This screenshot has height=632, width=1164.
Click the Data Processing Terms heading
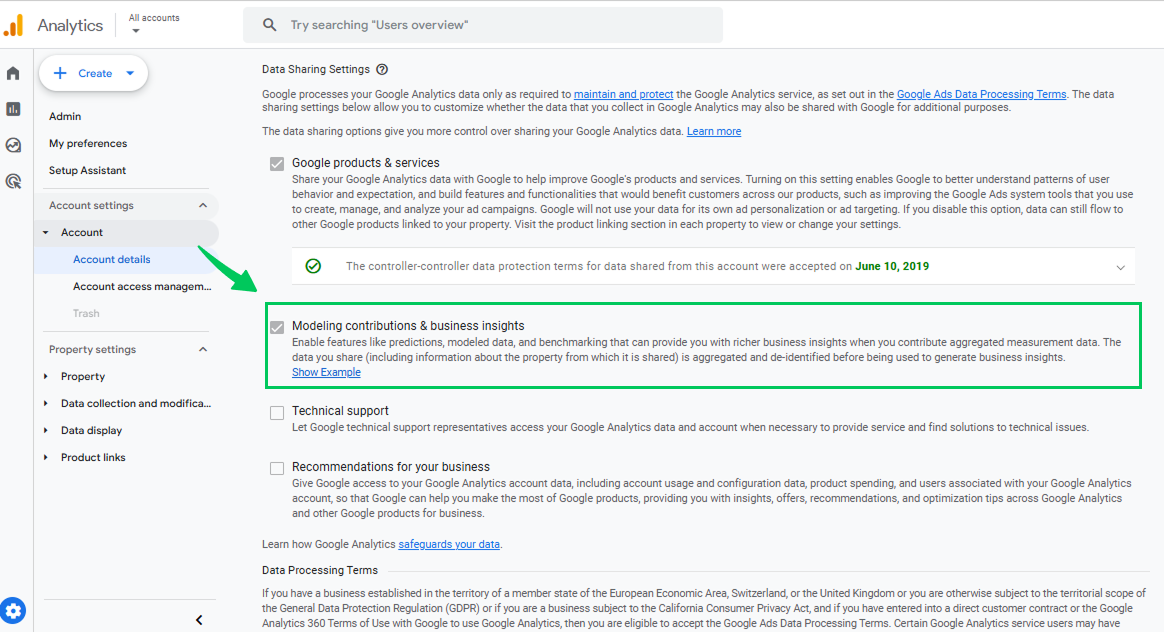pos(320,570)
